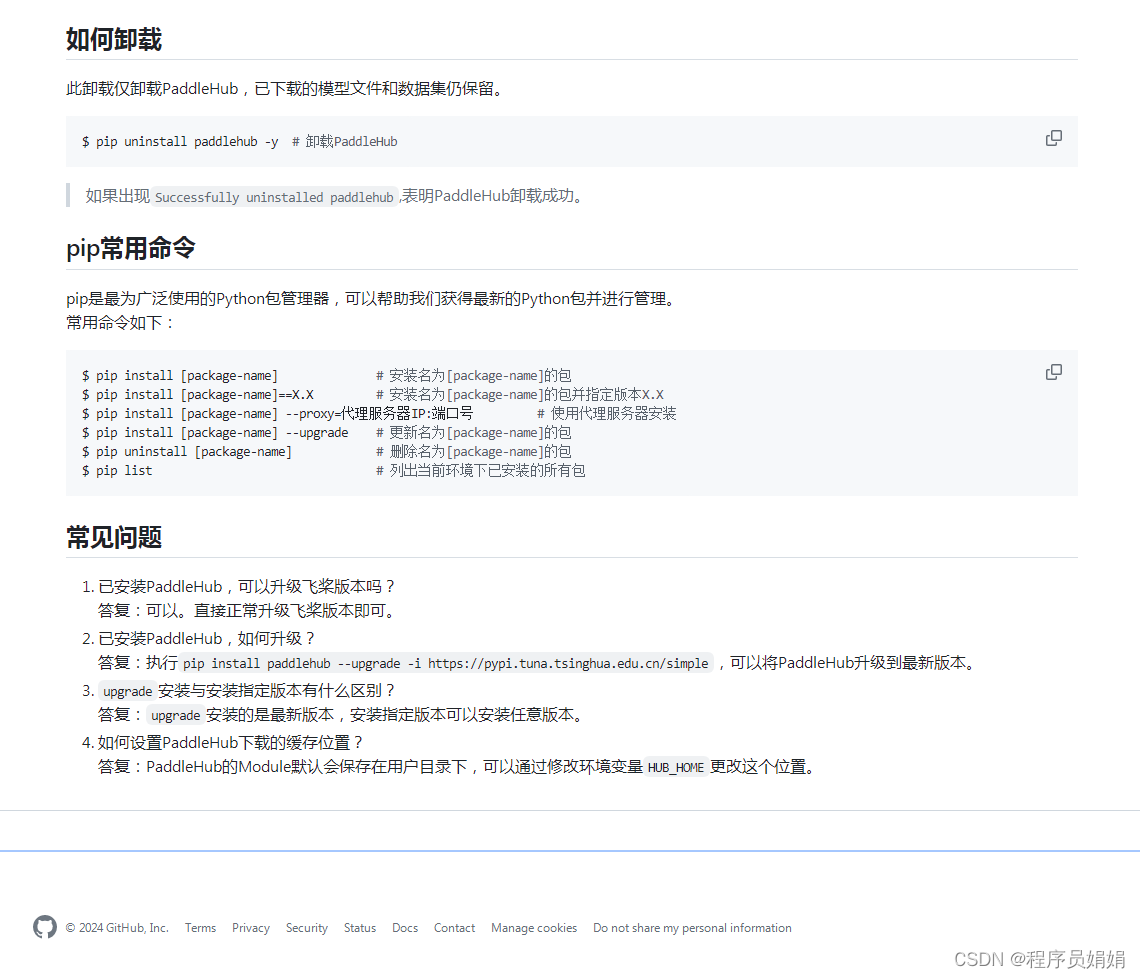Click 'upgrade' code in question 3
1140x978 pixels.
point(127,691)
